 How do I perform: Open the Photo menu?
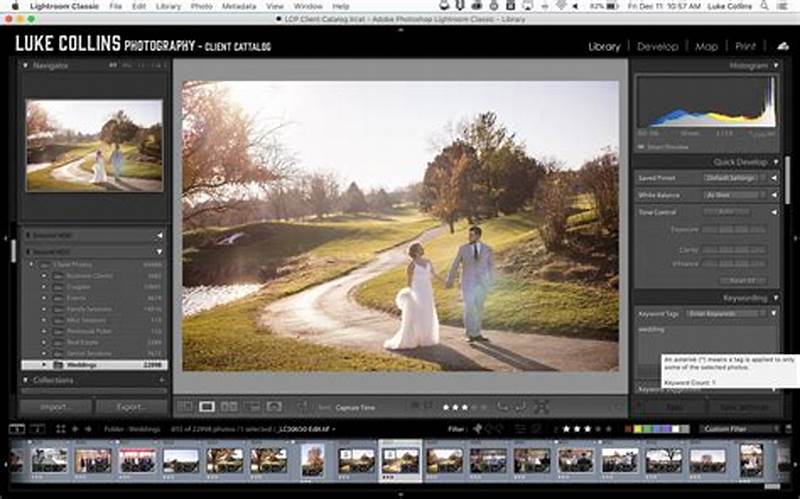pyautogui.click(x=201, y=7)
